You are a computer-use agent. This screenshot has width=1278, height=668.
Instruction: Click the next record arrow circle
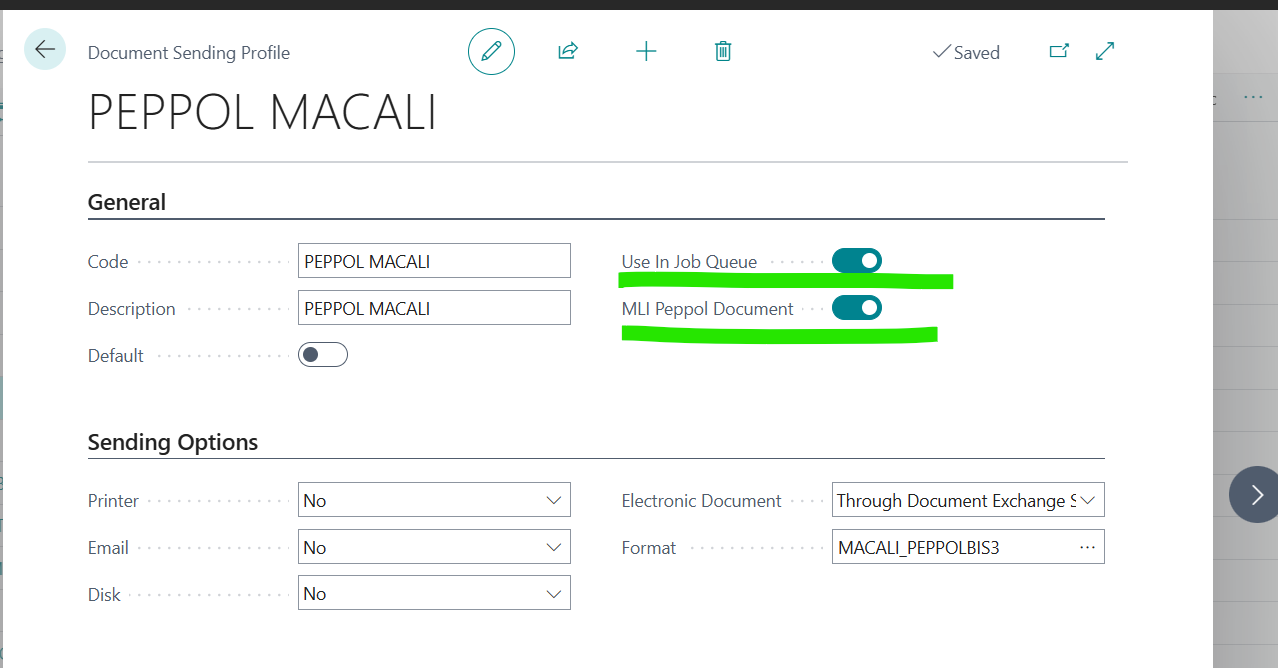(1256, 494)
